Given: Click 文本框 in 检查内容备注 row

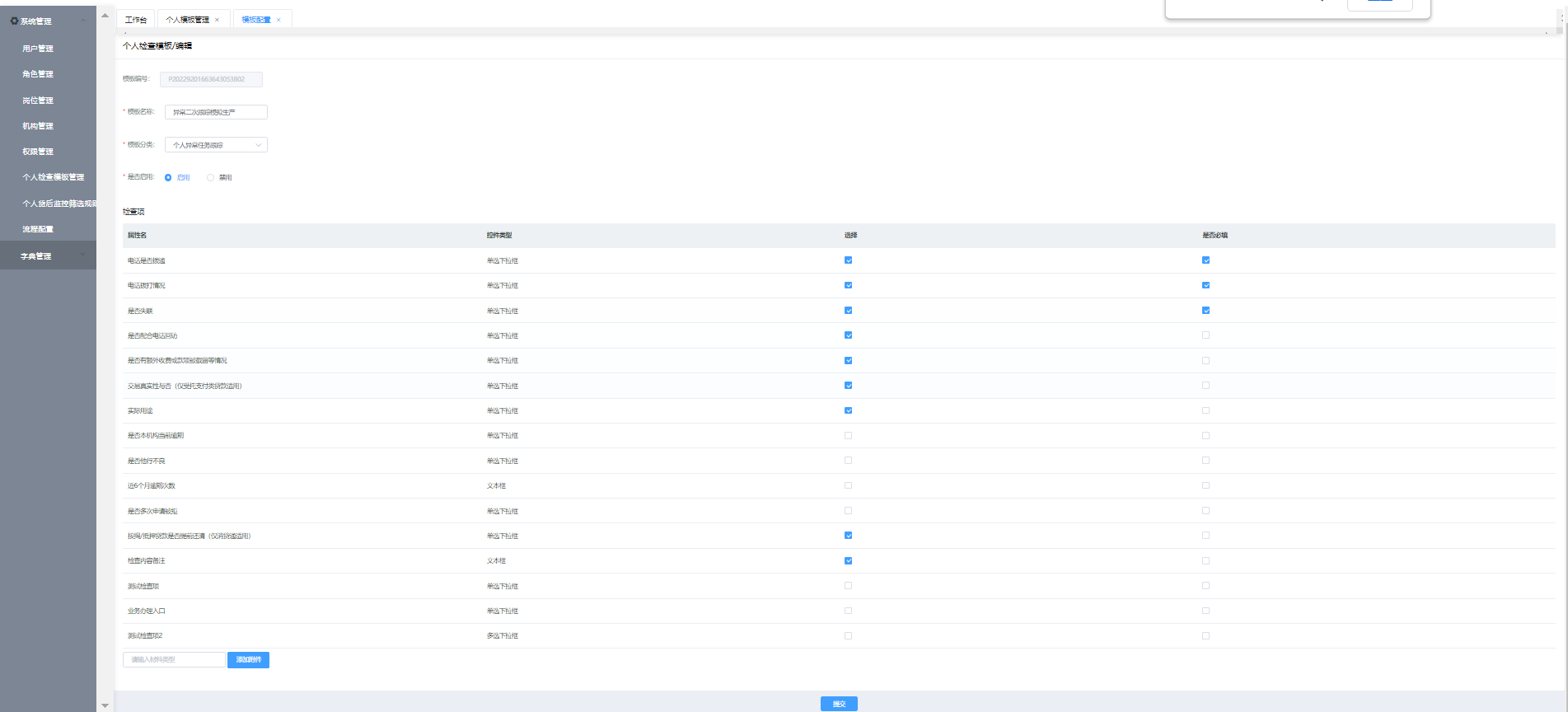Looking at the screenshot, I should click(x=496, y=561).
